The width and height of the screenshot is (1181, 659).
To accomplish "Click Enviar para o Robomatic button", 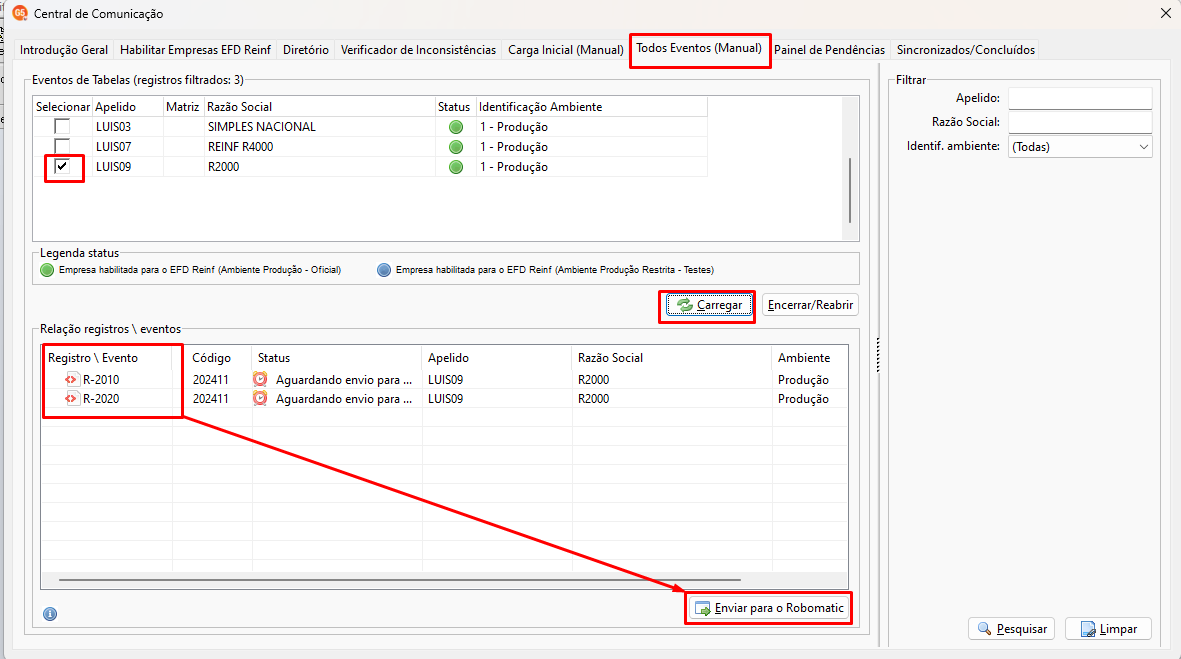I will pyautogui.click(x=769, y=608).
